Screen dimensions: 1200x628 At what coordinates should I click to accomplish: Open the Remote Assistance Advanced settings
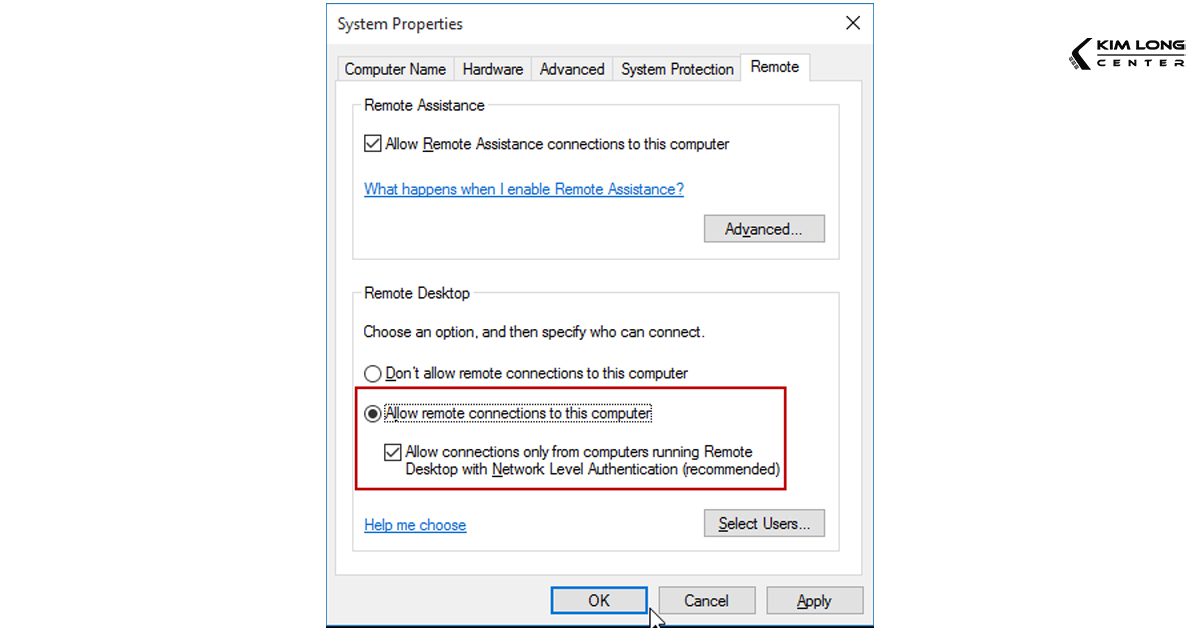pyautogui.click(x=764, y=228)
